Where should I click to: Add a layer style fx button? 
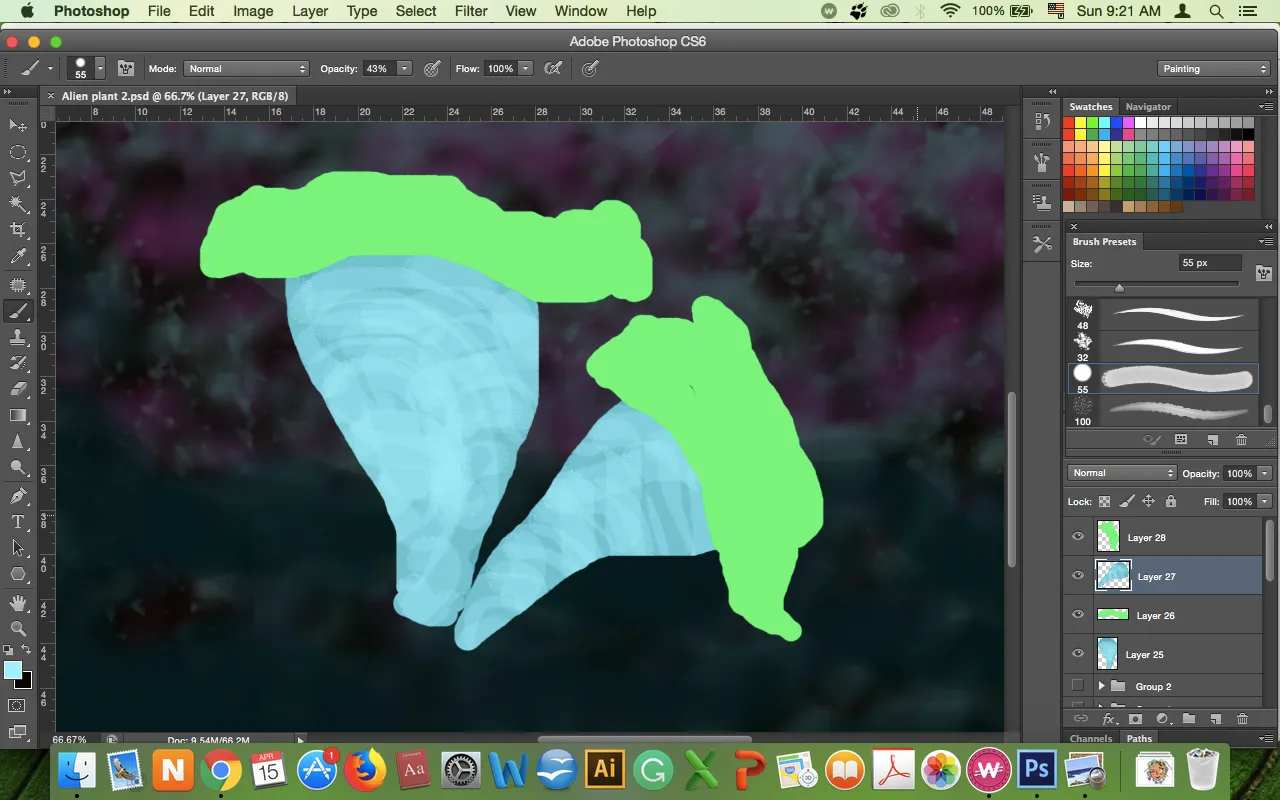pyautogui.click(x=1109, y=719)
